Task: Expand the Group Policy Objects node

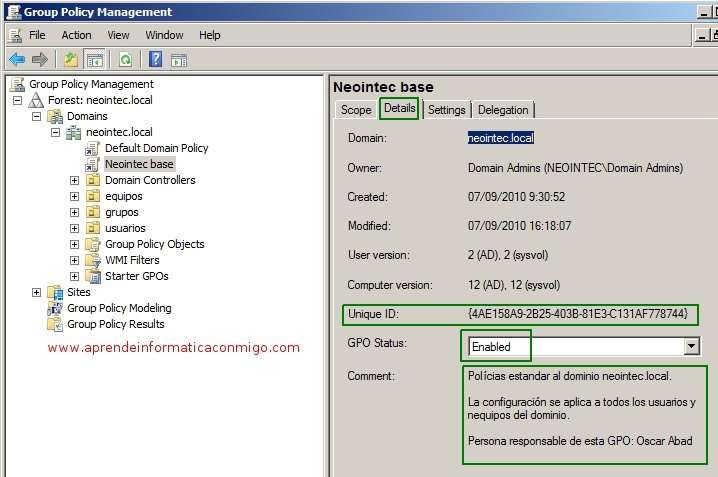Action: (74, 244)
